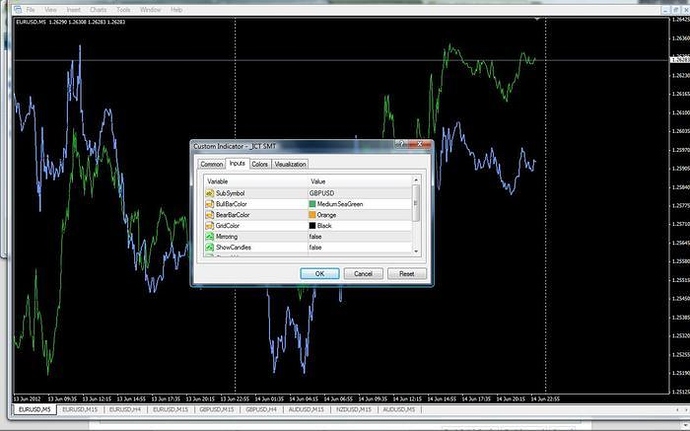Switch to the GBPUSD,H4 chart tab
The height and width of the screenshot is (431, 690).
click(261, 409)
